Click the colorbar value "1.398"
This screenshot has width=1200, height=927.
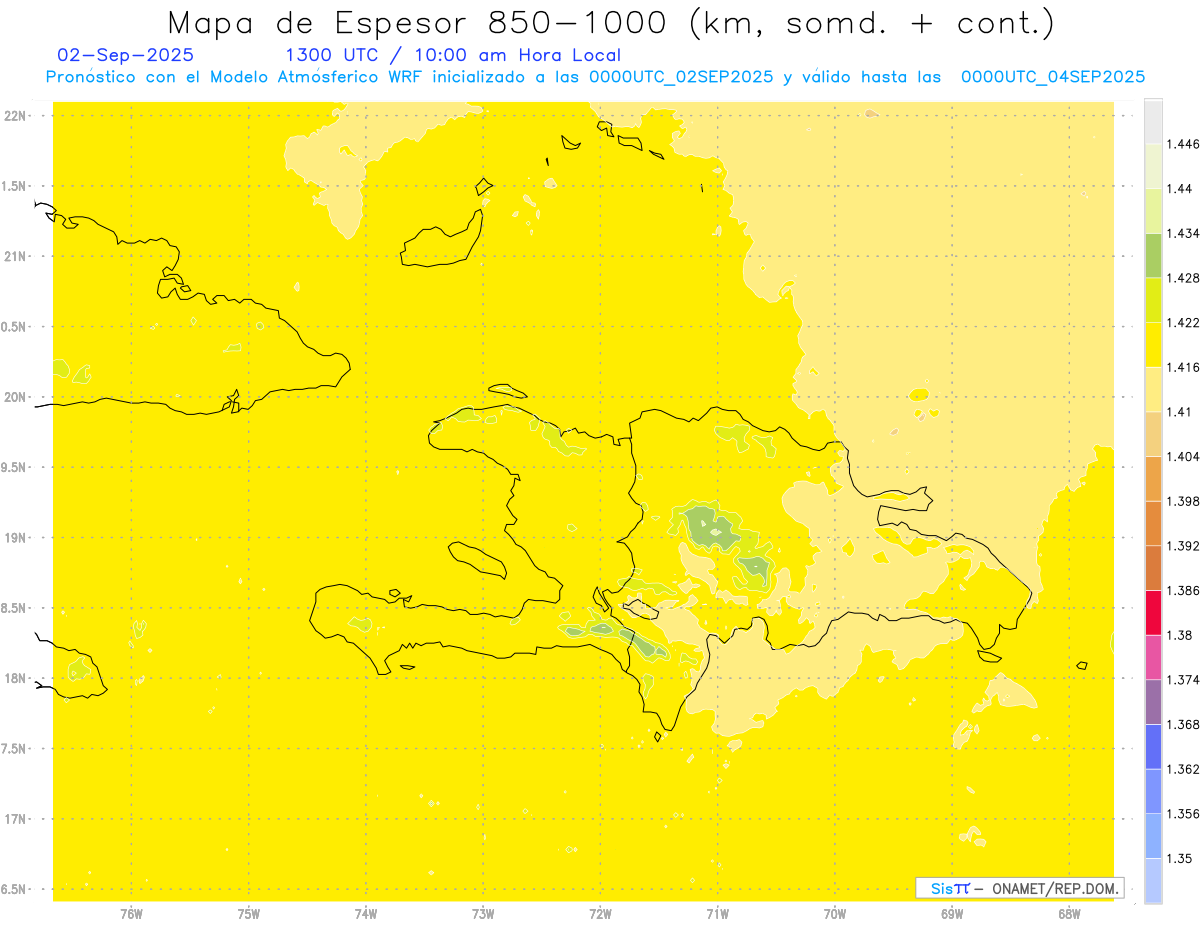point(1185,501)
